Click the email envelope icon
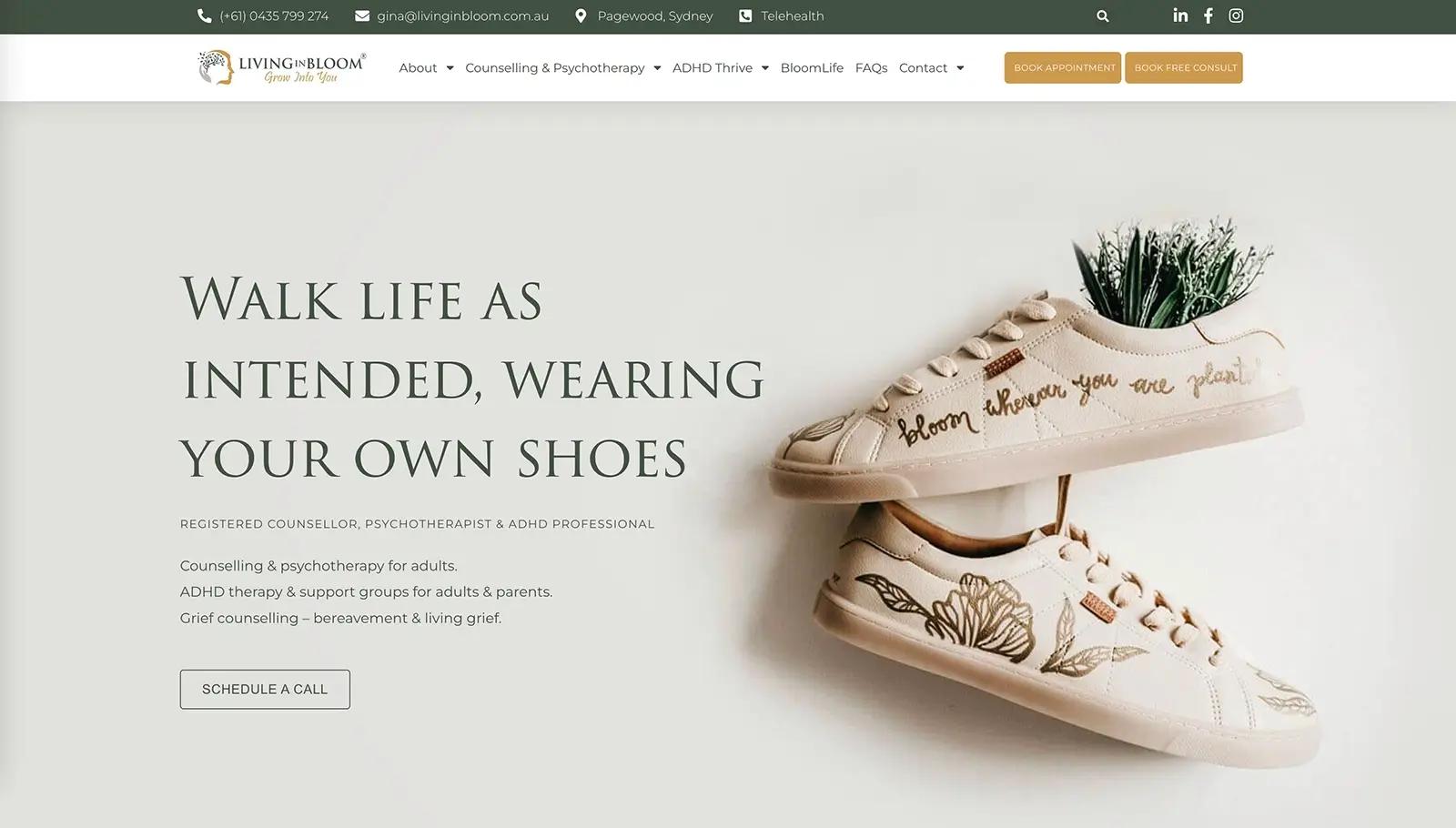Screen dimensions: 1456x828 tap(362, 15)
